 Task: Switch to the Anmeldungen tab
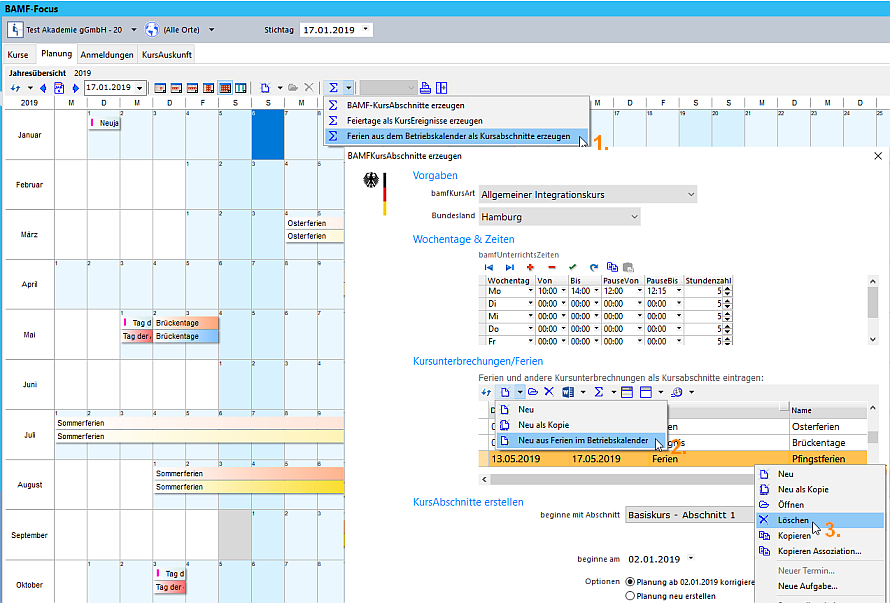[106, 54]
